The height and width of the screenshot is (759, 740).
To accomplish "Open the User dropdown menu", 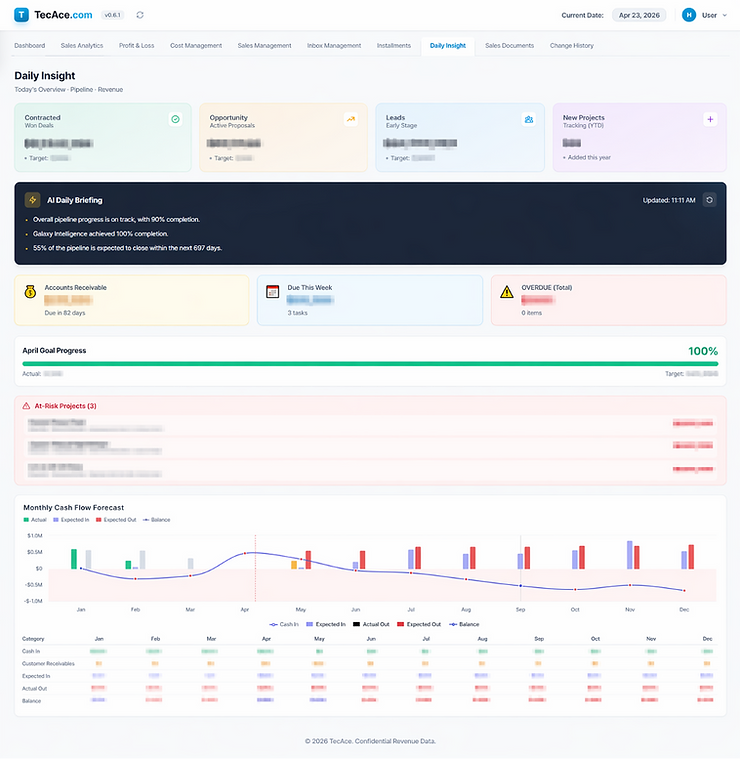I will click(714, 15).
